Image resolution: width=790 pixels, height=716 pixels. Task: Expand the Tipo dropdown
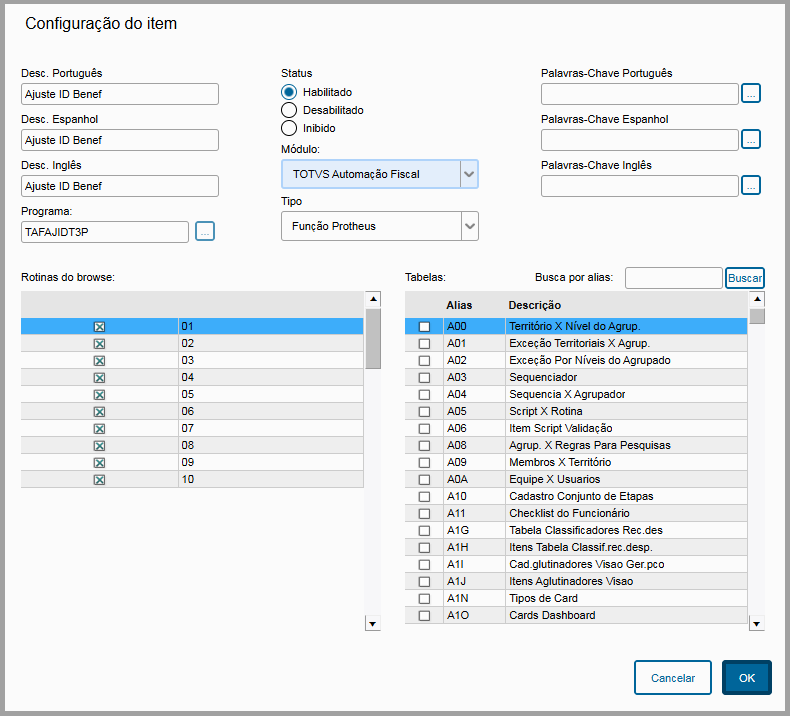click(469, 227)
